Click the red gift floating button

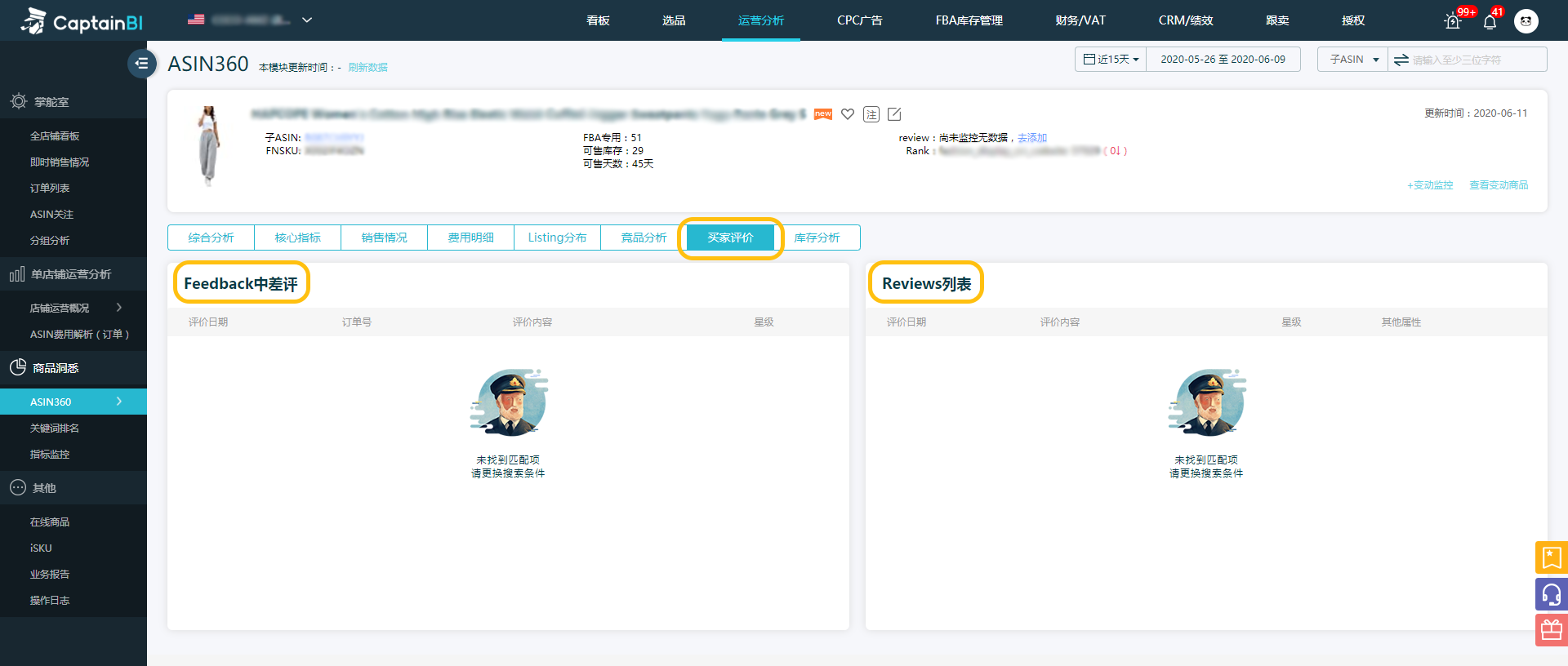[1552, 630]
